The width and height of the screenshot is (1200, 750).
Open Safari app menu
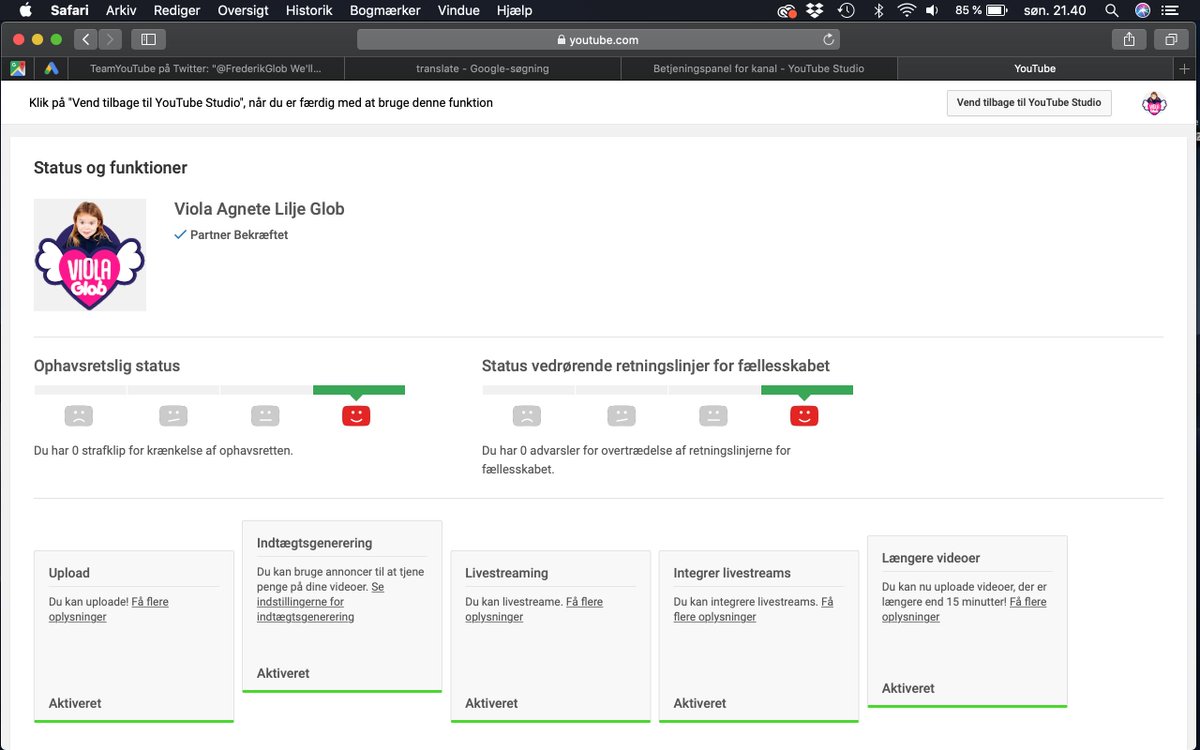pos(70,11)
